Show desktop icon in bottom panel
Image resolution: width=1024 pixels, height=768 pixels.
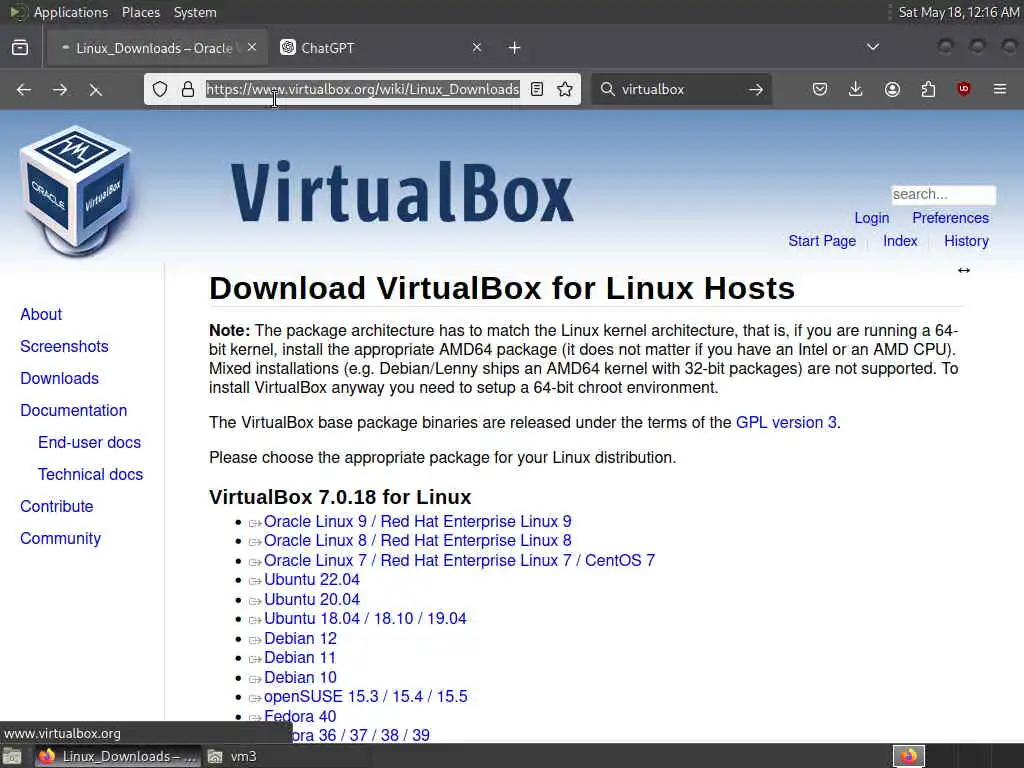tap(12, 757)
